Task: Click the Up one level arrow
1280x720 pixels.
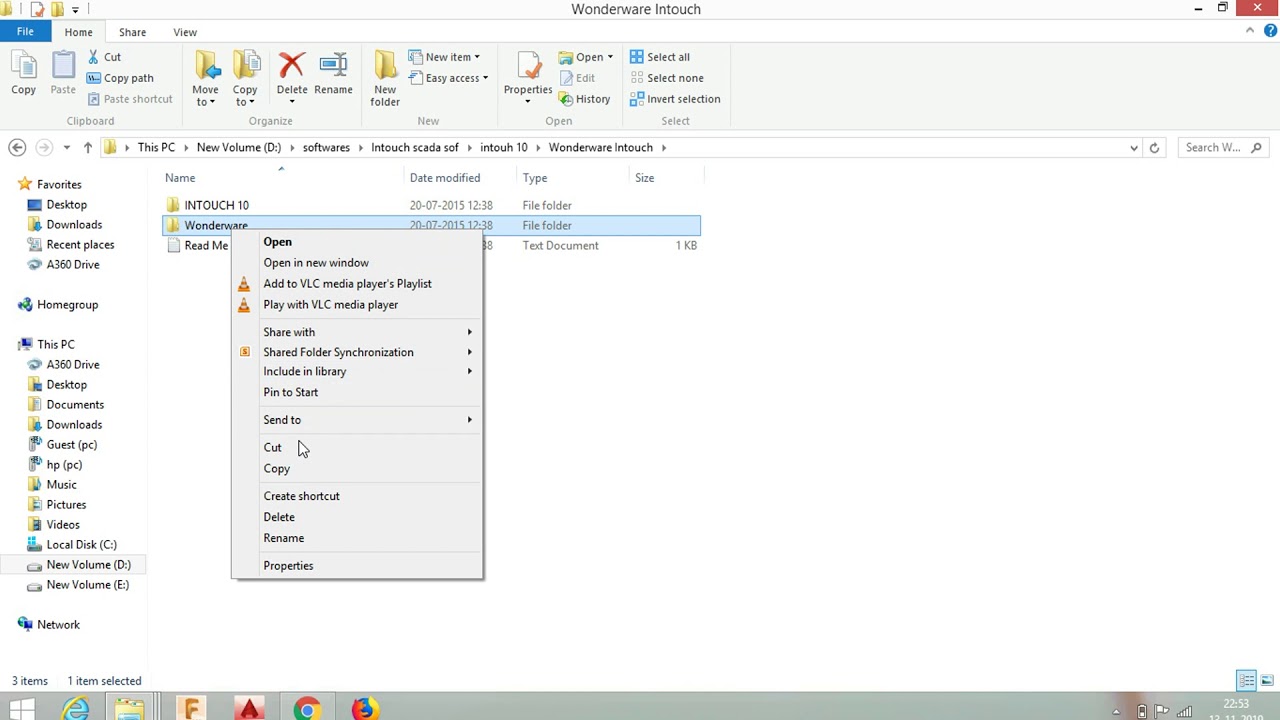Action: click(88, 147)
